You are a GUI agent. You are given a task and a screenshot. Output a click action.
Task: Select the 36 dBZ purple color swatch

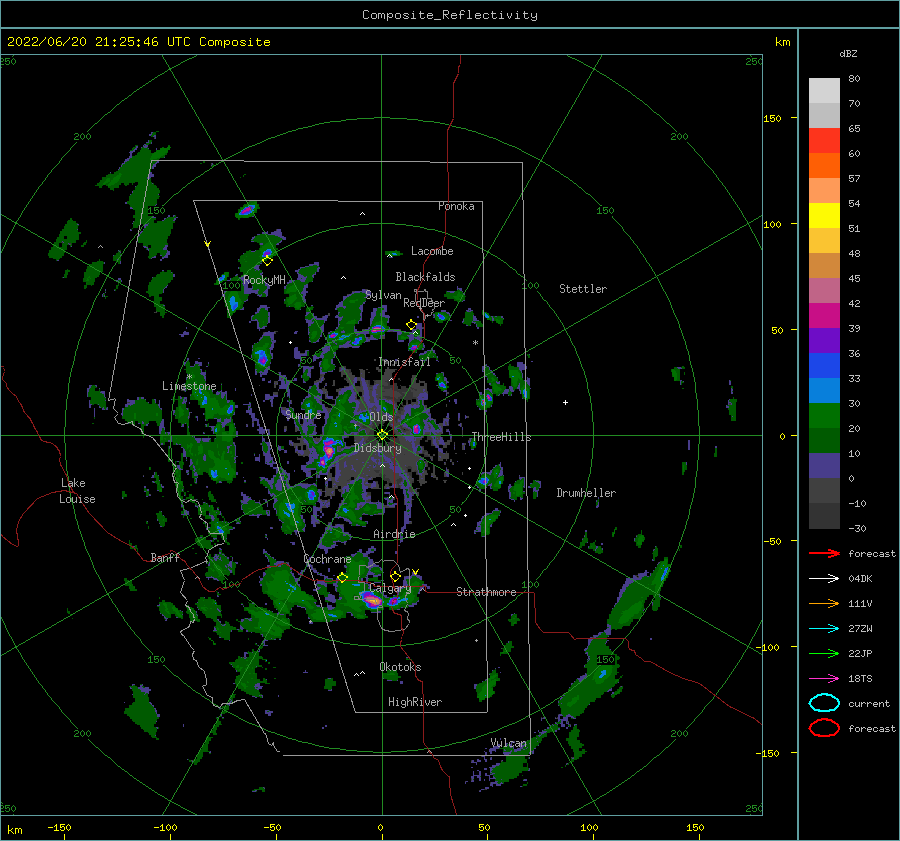click(x=824, y=340)
